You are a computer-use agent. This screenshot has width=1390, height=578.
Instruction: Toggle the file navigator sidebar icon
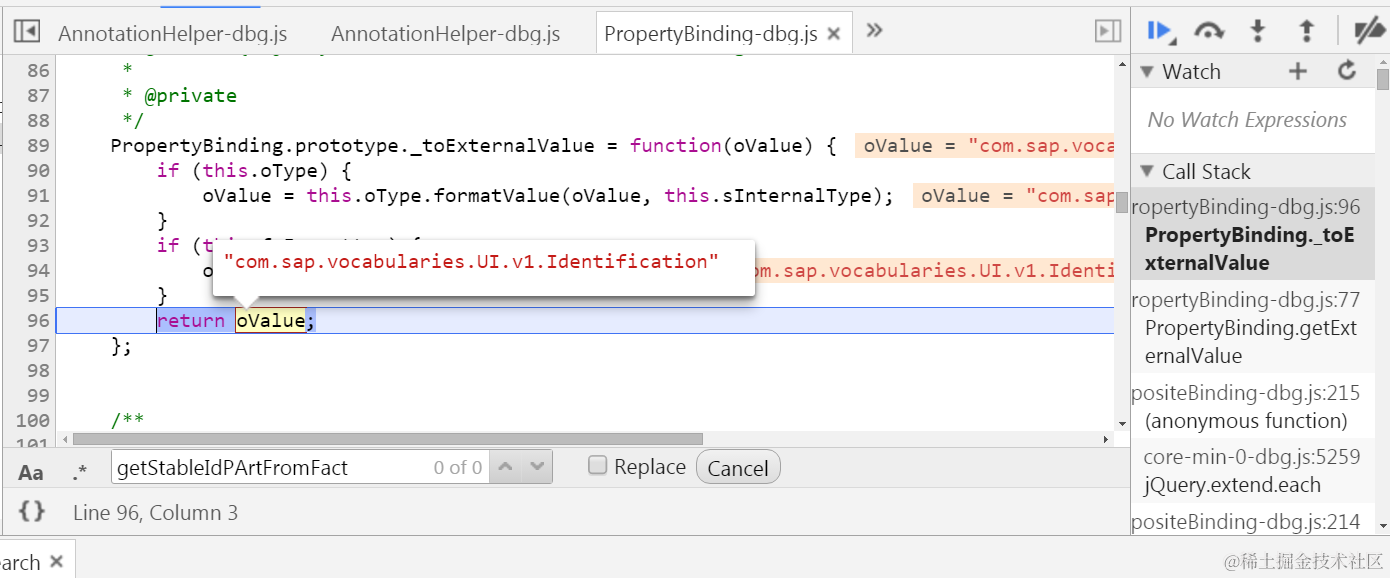tap(27, 32)
